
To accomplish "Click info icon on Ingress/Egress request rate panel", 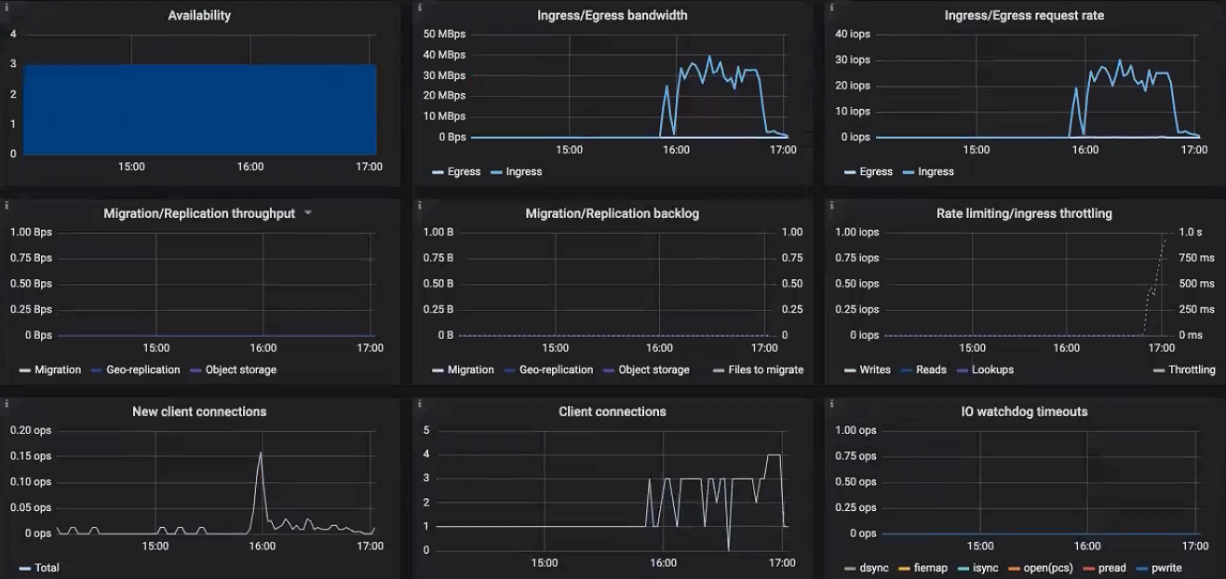I will point(830,7).
